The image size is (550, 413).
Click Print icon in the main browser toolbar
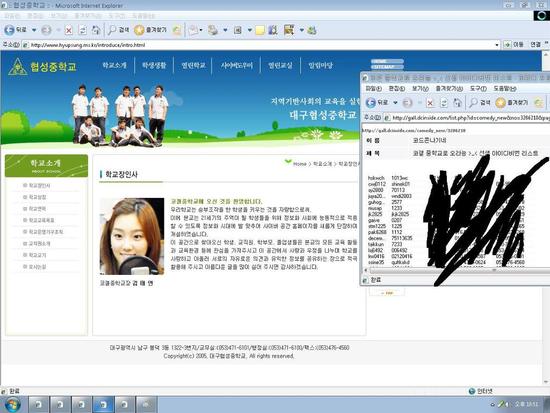213,31
